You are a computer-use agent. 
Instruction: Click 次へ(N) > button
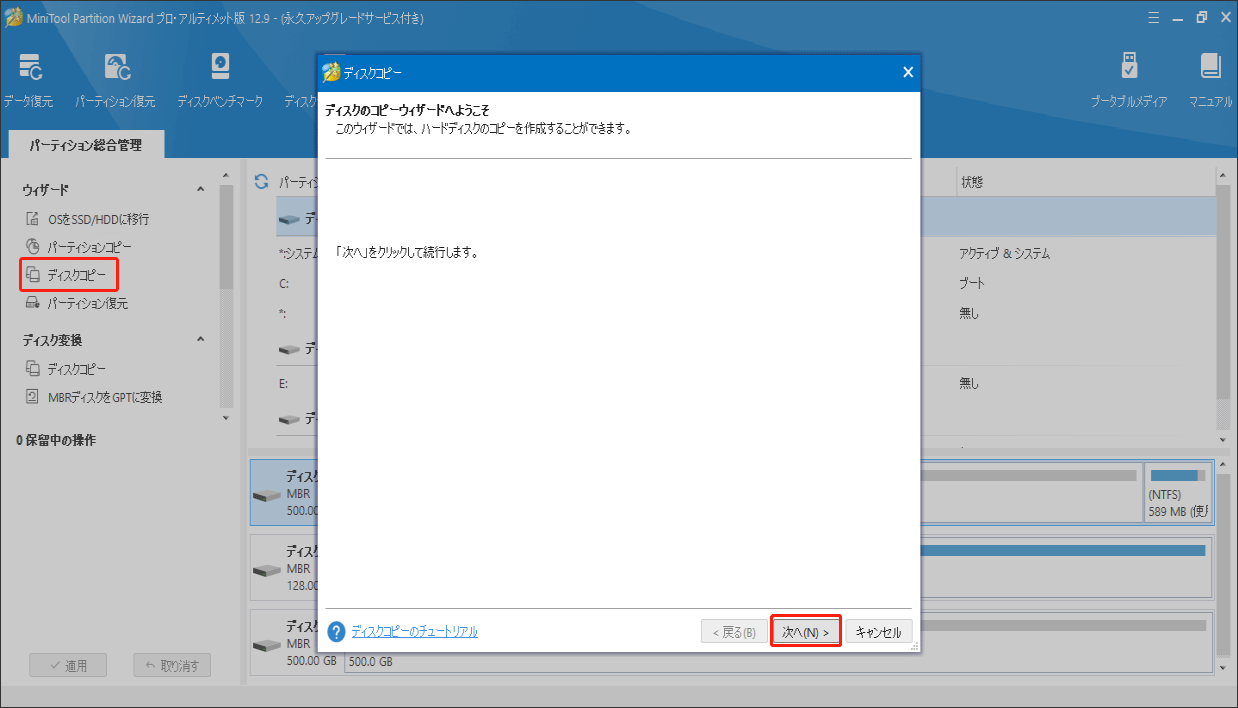coord(805,632)
